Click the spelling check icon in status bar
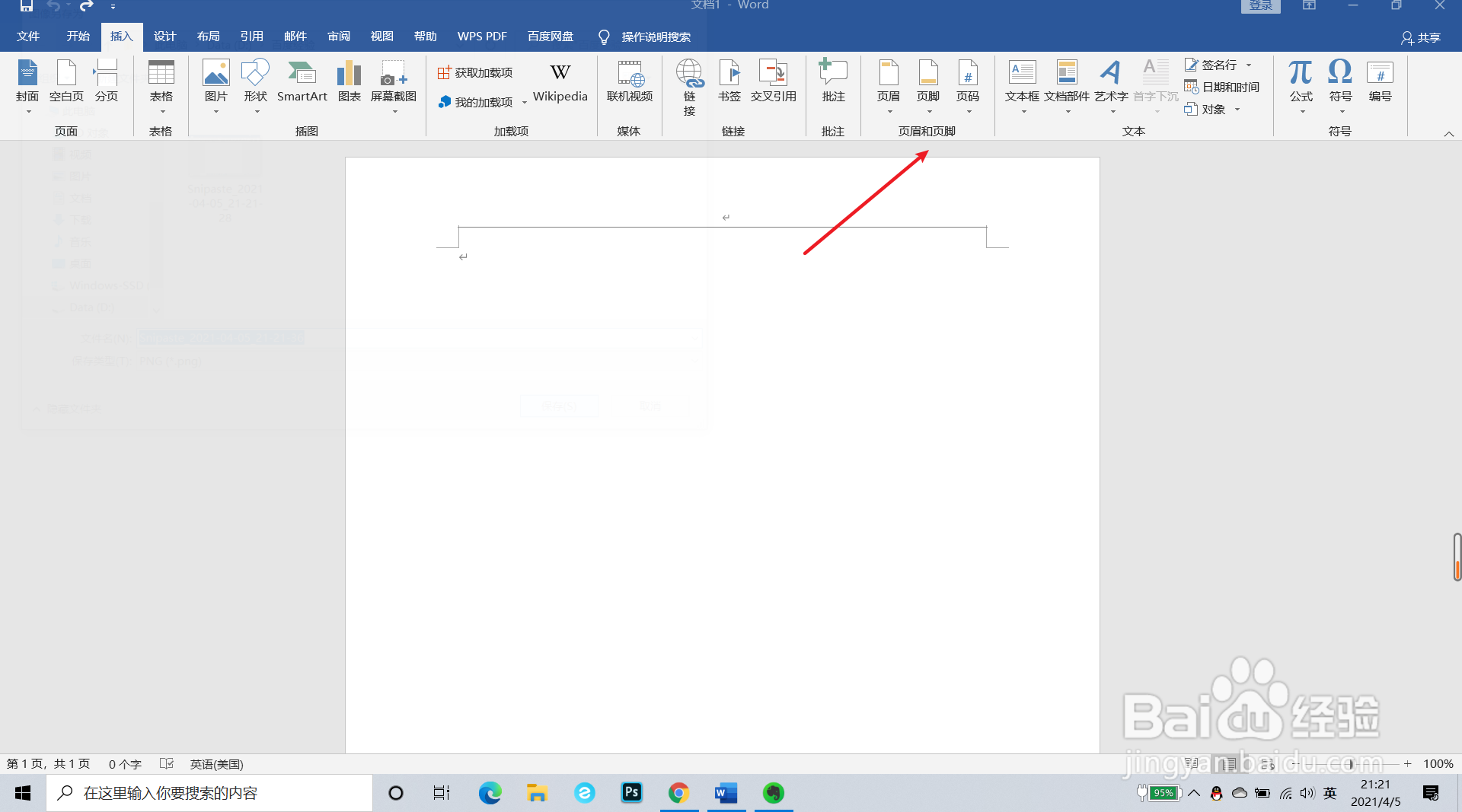 [x=167, y=763]
